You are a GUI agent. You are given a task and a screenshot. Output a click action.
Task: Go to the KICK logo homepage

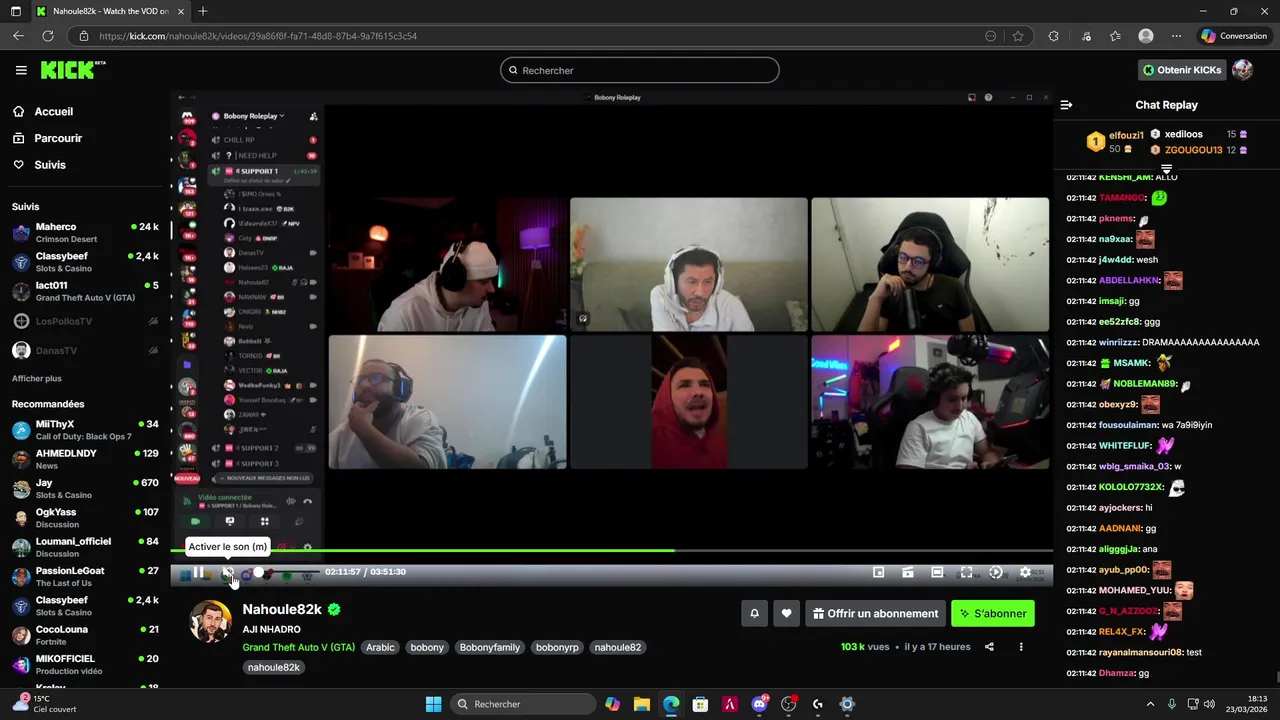coord(72,70)
